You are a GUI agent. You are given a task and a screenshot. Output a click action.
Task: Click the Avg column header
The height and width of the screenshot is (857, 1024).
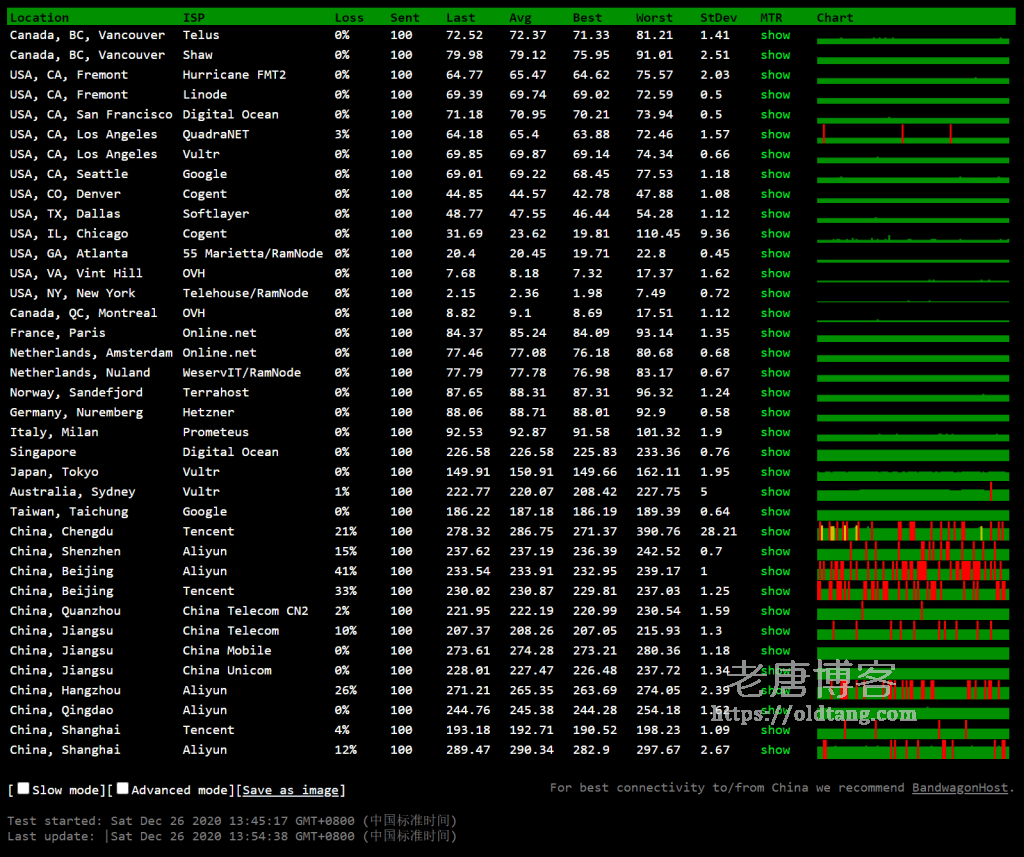click(520, 17)
